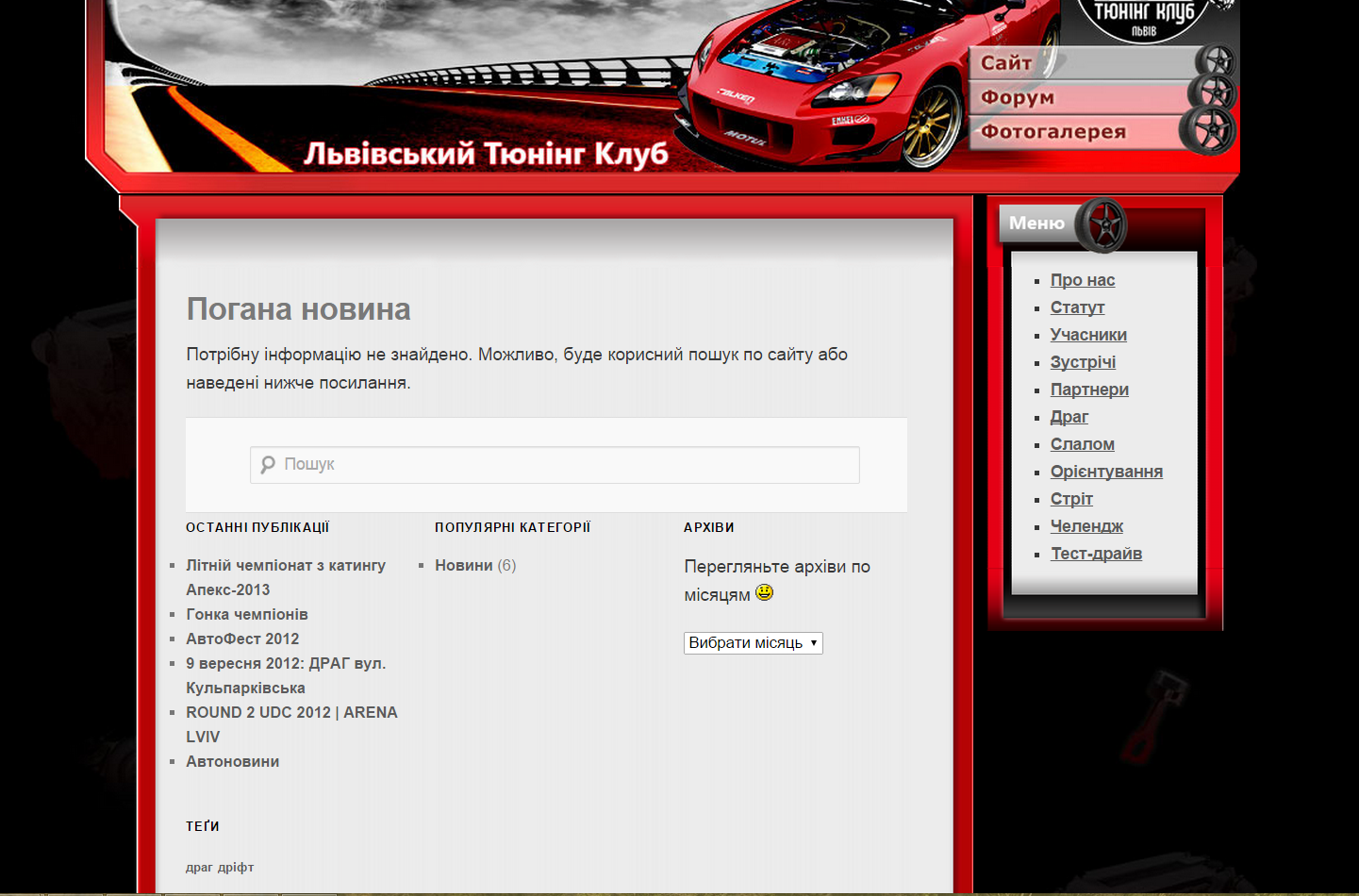
Task: Click the Архіви heading
Action: coord(709,527)
